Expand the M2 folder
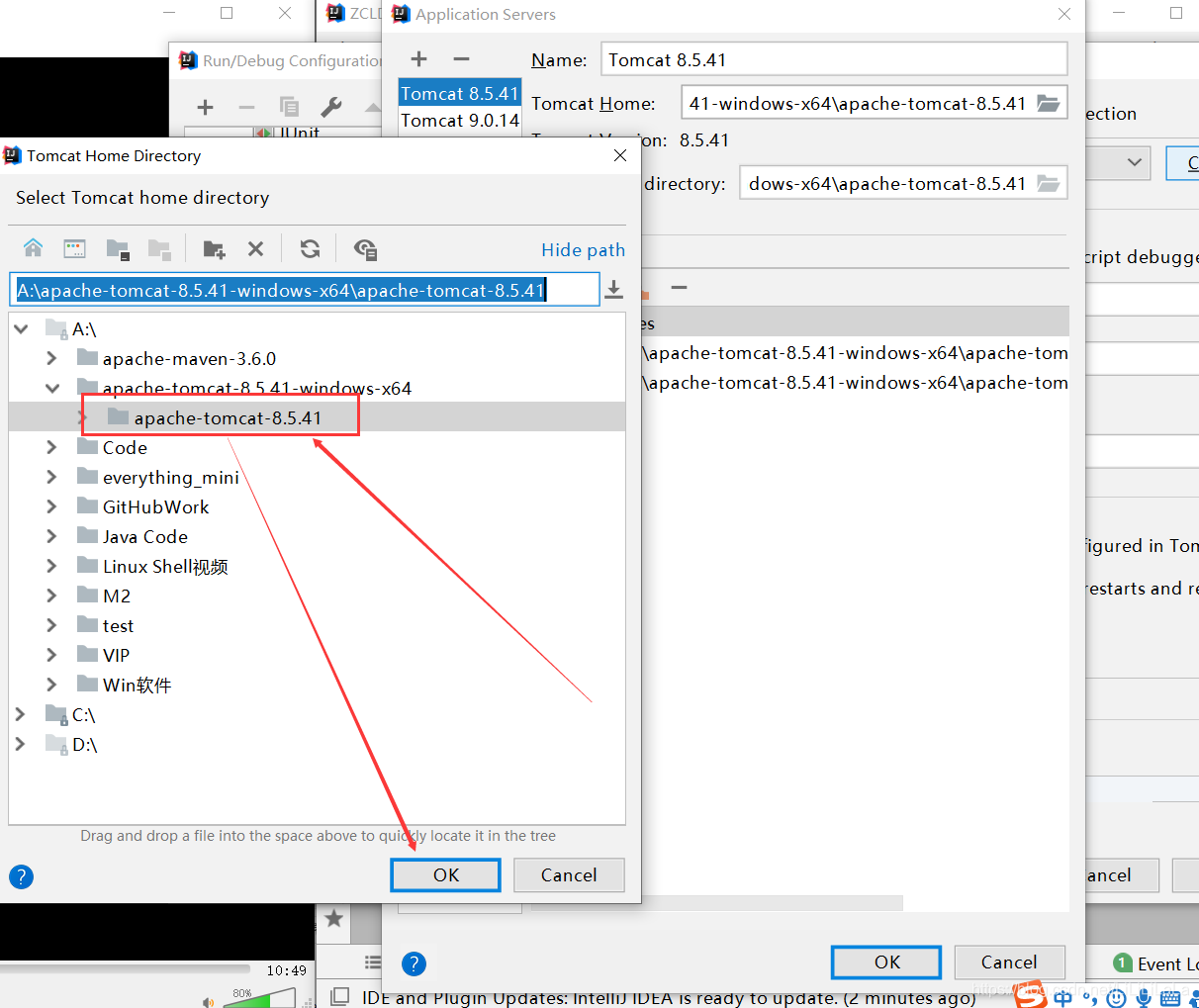Viewport: 1199px width, 1008px height. click(x=51, y=596)
